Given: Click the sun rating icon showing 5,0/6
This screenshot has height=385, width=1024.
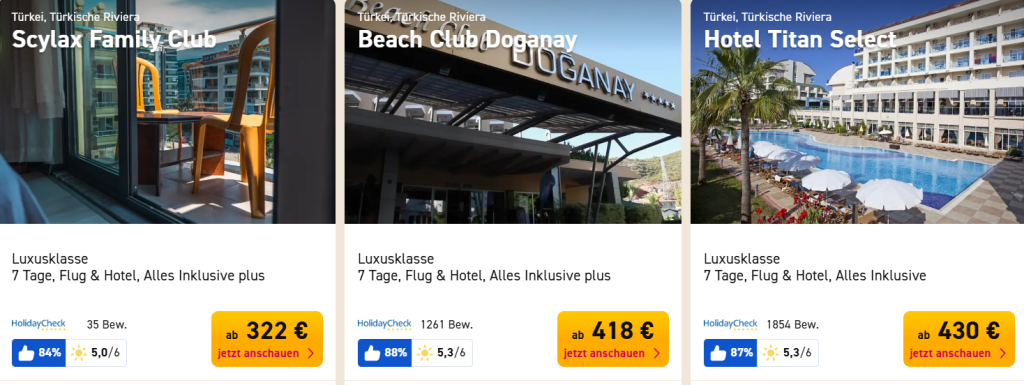Looking at the screenshot, I should pyautogui.click(x=96, y=353).
